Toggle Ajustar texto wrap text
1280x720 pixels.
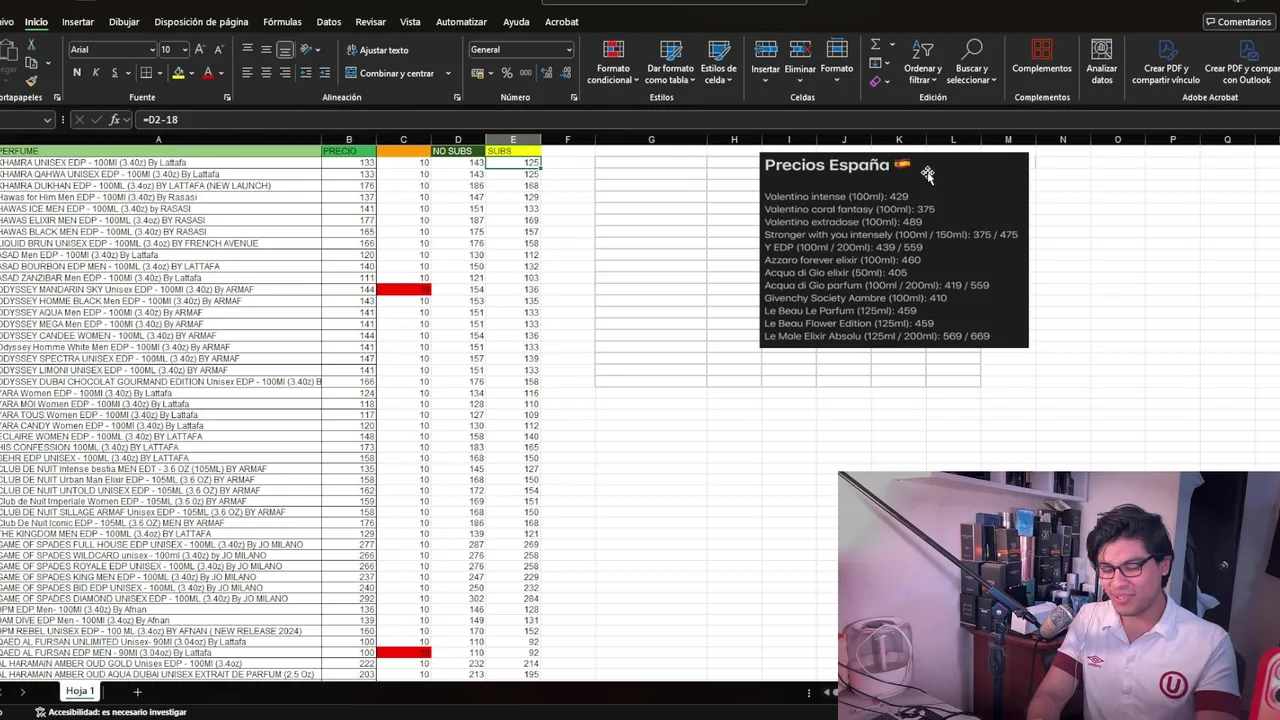[377, 50]
